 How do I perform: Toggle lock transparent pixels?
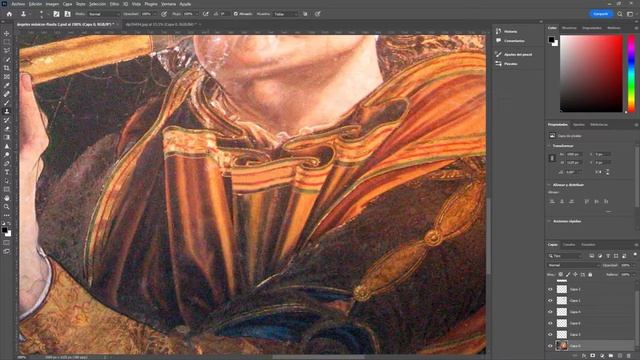560,275
